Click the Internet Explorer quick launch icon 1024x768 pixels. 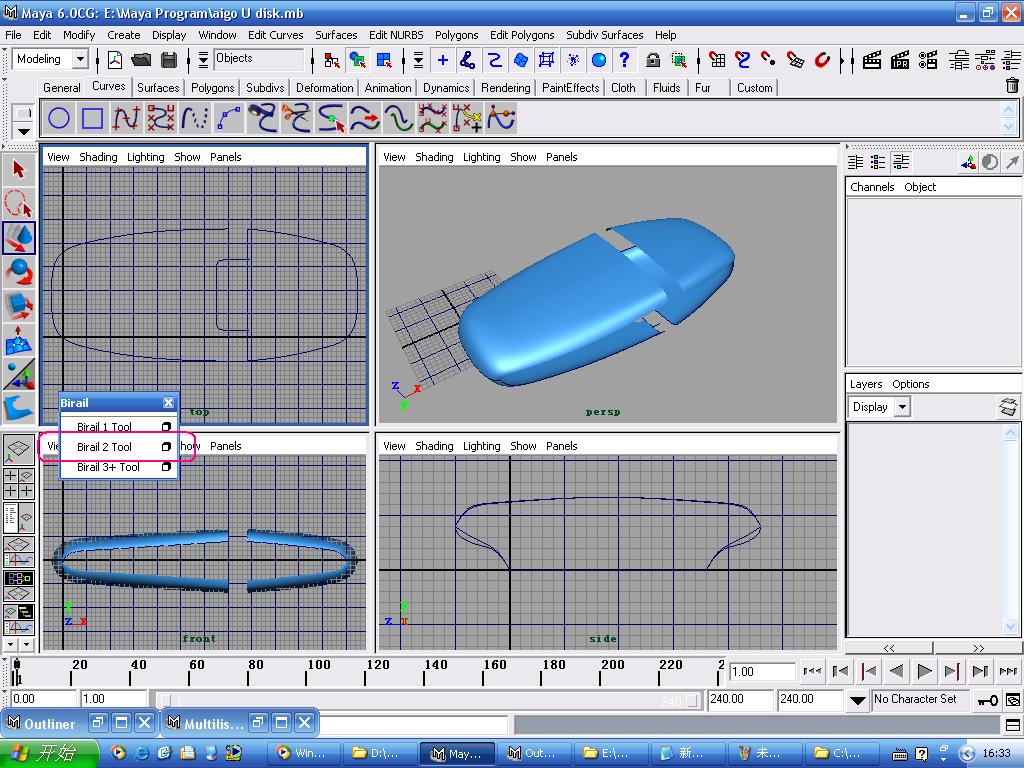click(141, 753)
